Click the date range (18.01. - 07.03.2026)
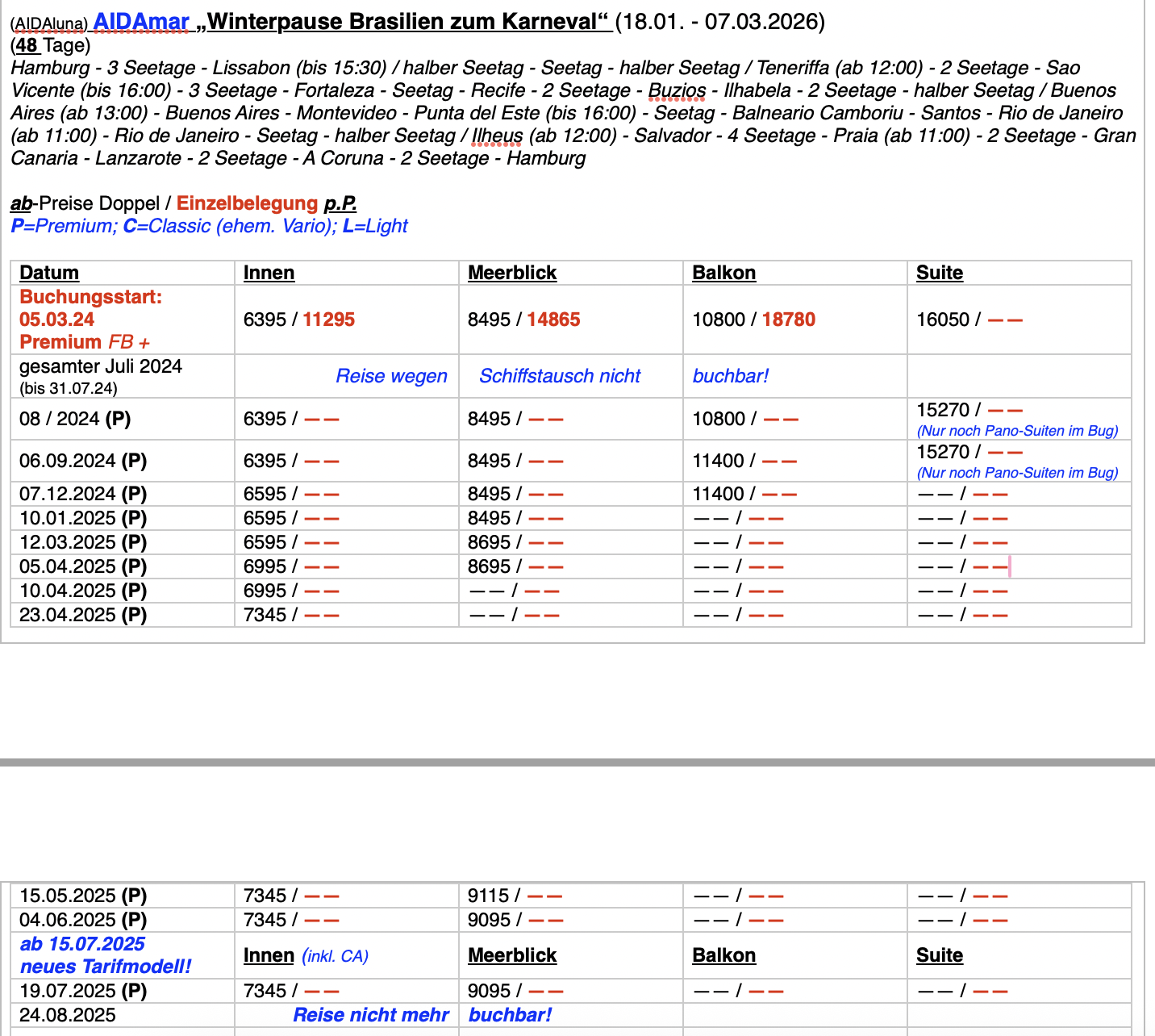This screenshot has width=1155, height=1036. (720, 21)
